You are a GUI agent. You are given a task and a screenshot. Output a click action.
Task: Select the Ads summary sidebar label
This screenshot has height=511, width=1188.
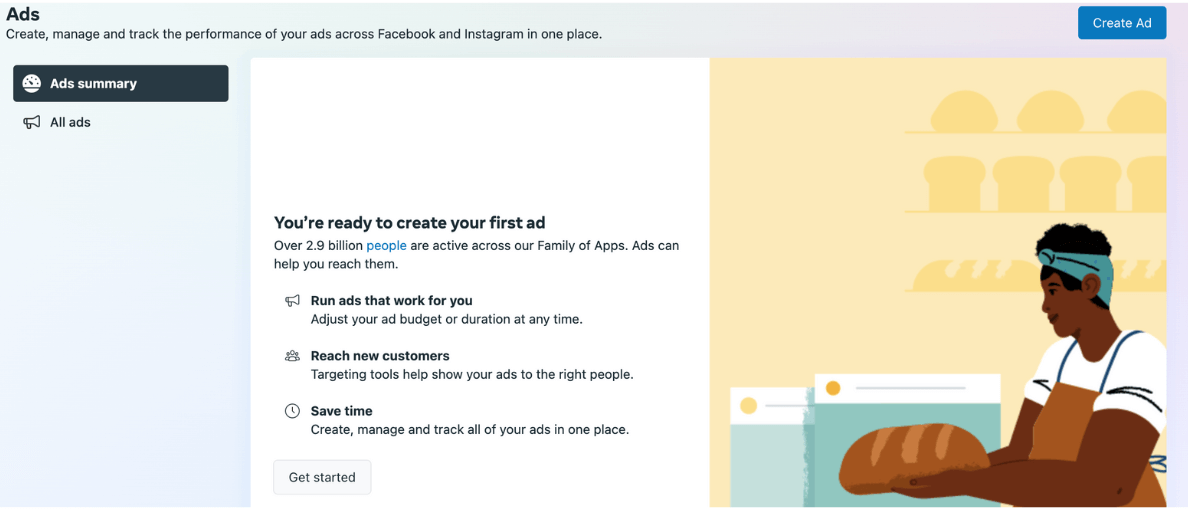[x=93, y=84]
